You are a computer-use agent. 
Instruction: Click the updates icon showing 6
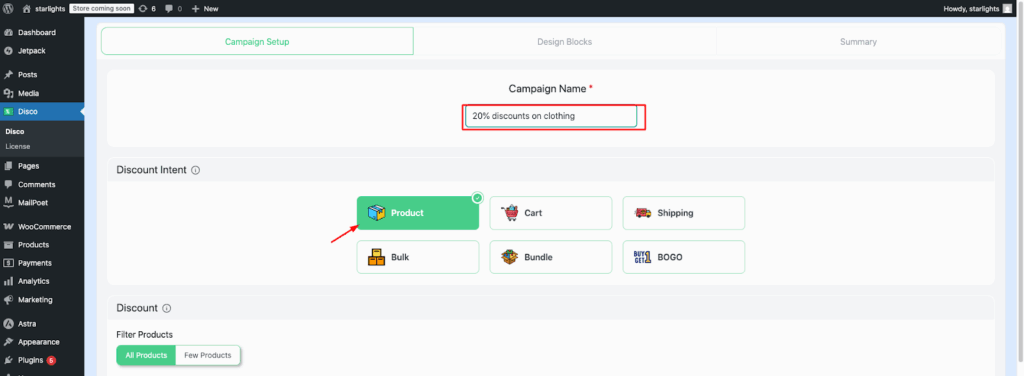click(x=143, y=8)
